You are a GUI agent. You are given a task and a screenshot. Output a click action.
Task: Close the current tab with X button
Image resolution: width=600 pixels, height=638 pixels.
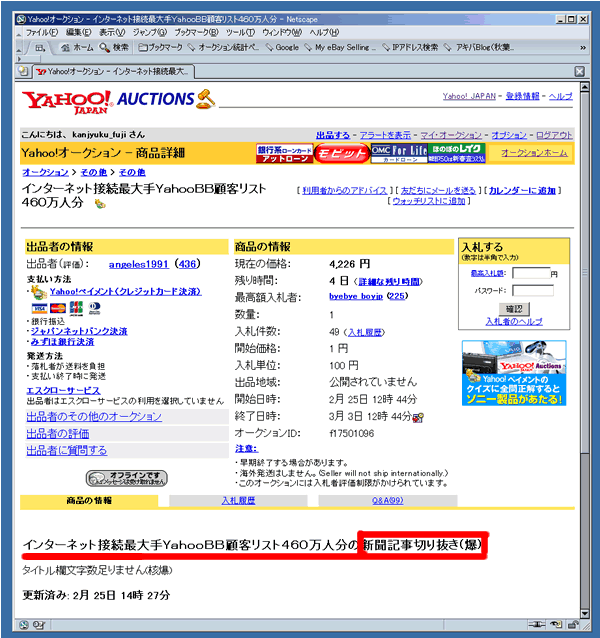tap(580, 72)
